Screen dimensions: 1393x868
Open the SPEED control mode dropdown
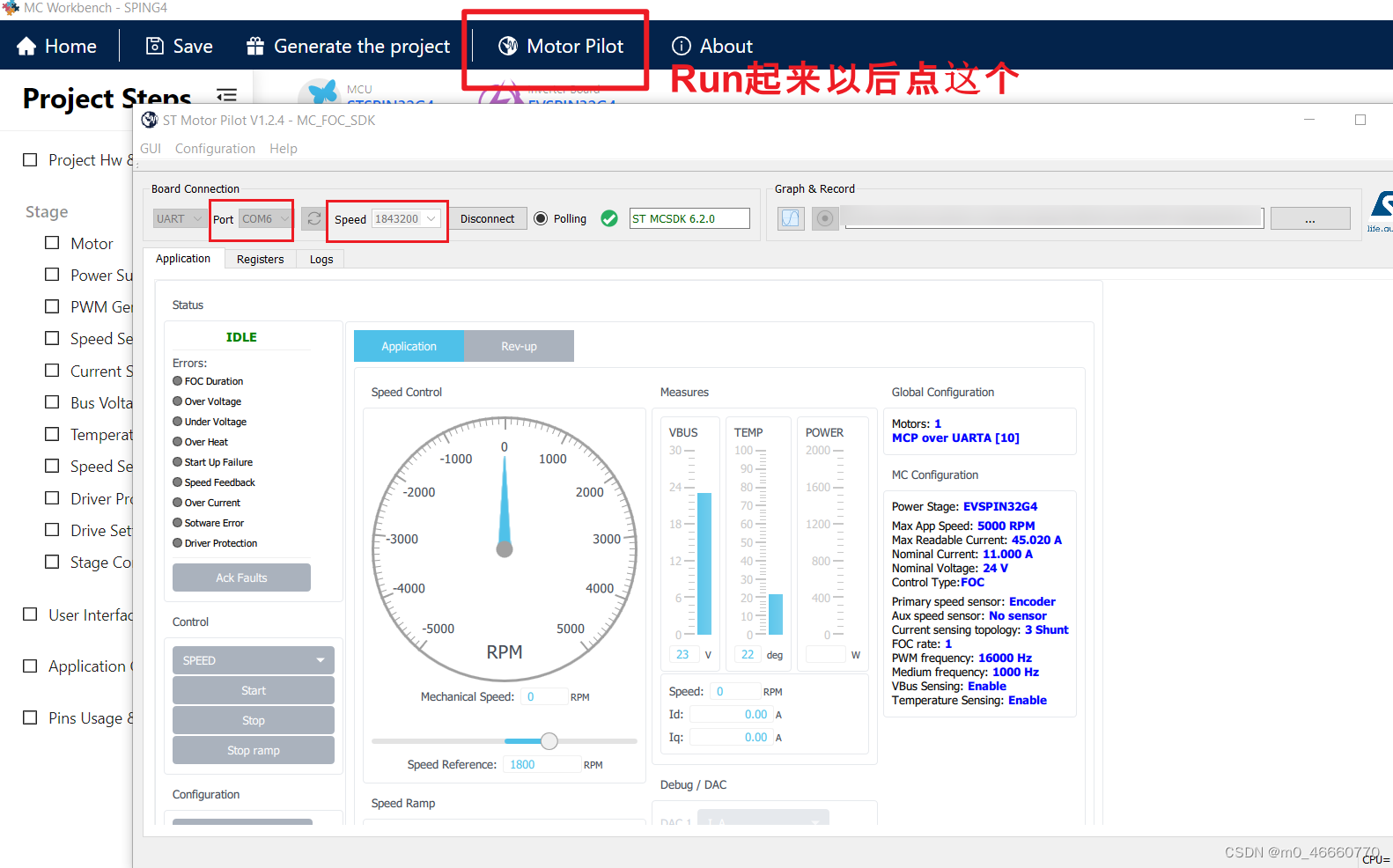click(x=254, y=660)
